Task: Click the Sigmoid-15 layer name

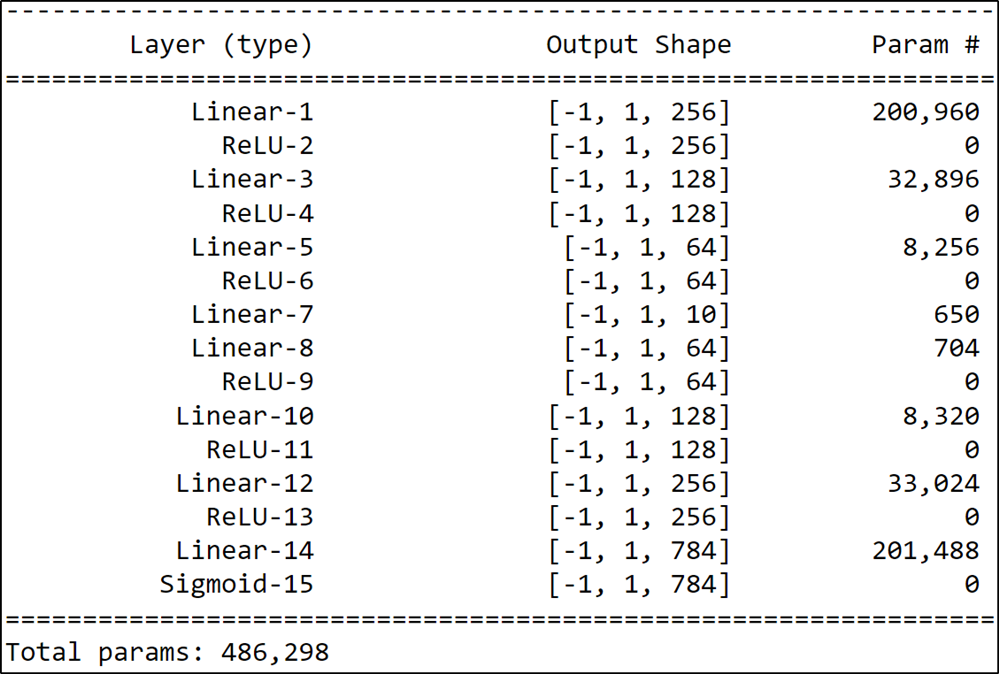Action: click(236, 585)
